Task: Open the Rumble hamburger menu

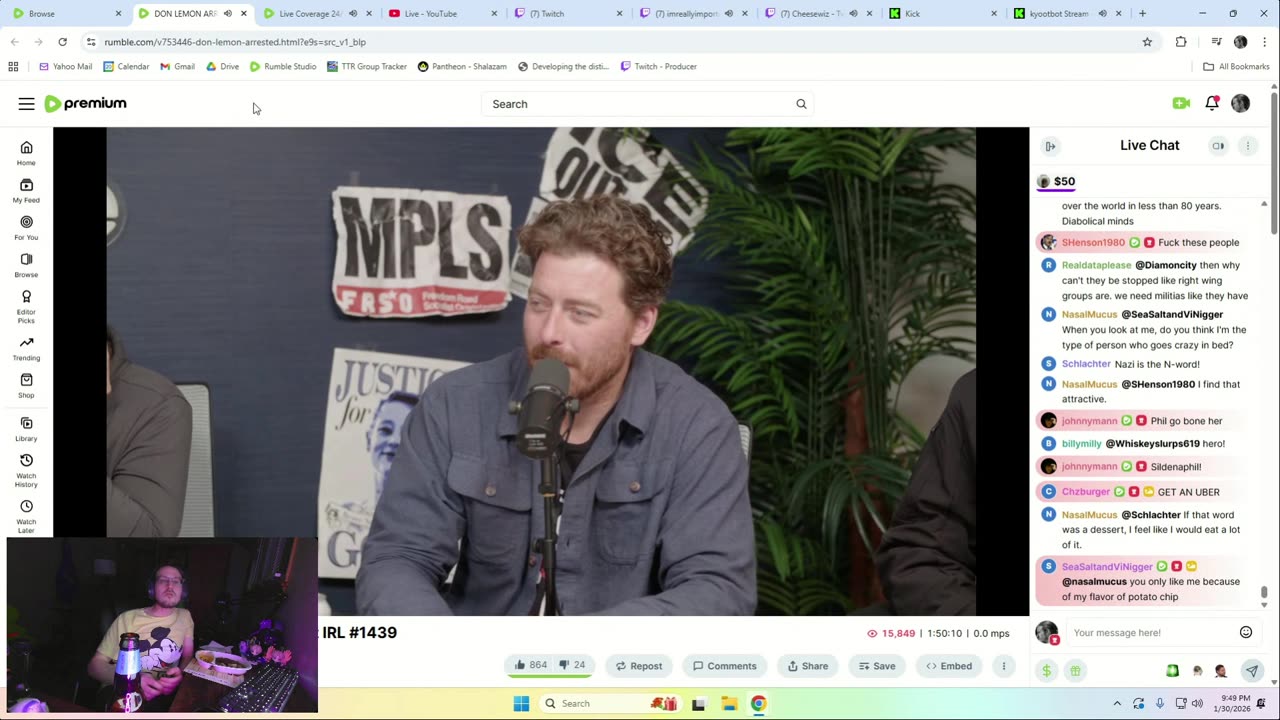Action: (x=26, y=104)
